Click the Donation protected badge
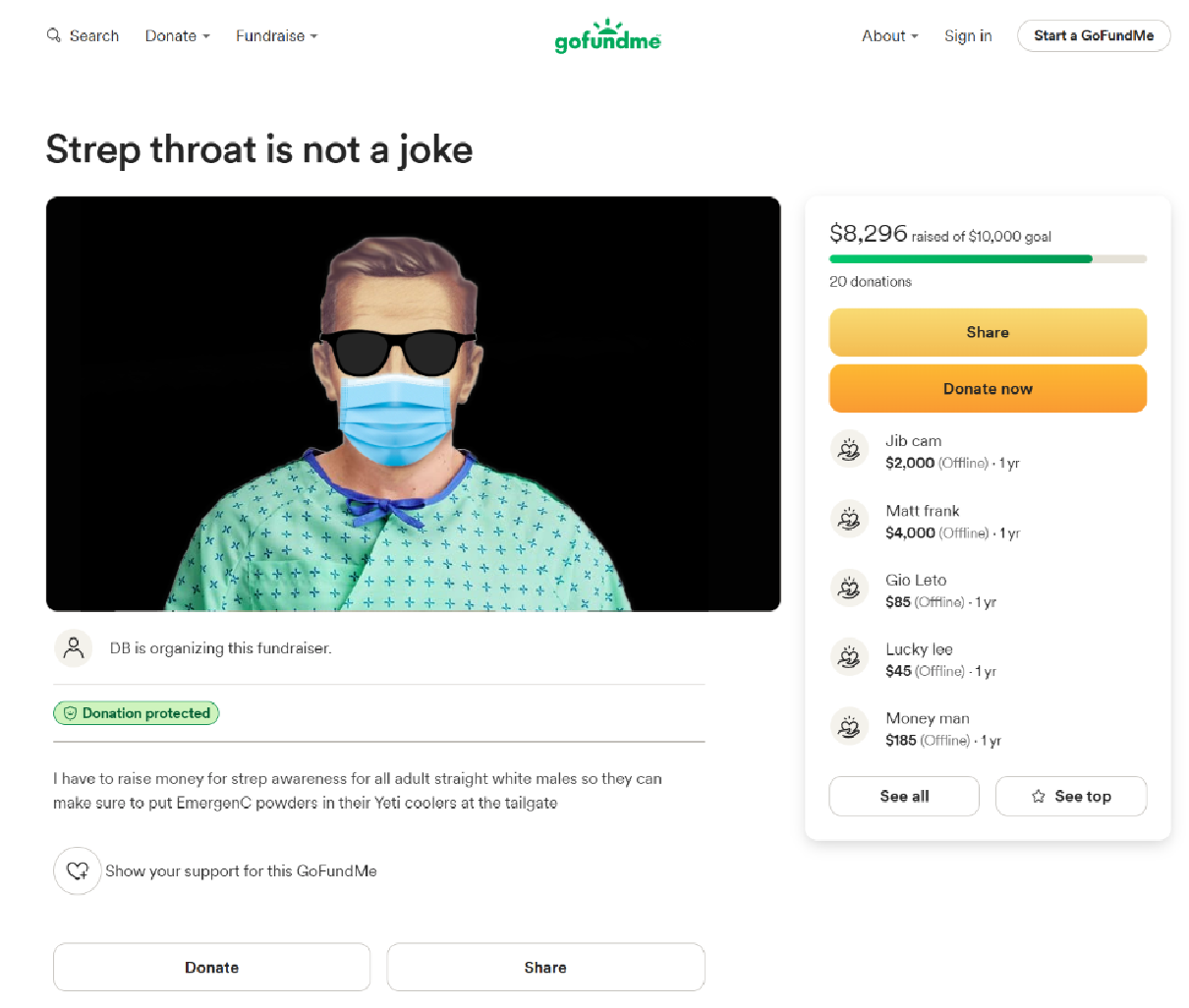The image size is (1189, 1008). pos(136,713)
